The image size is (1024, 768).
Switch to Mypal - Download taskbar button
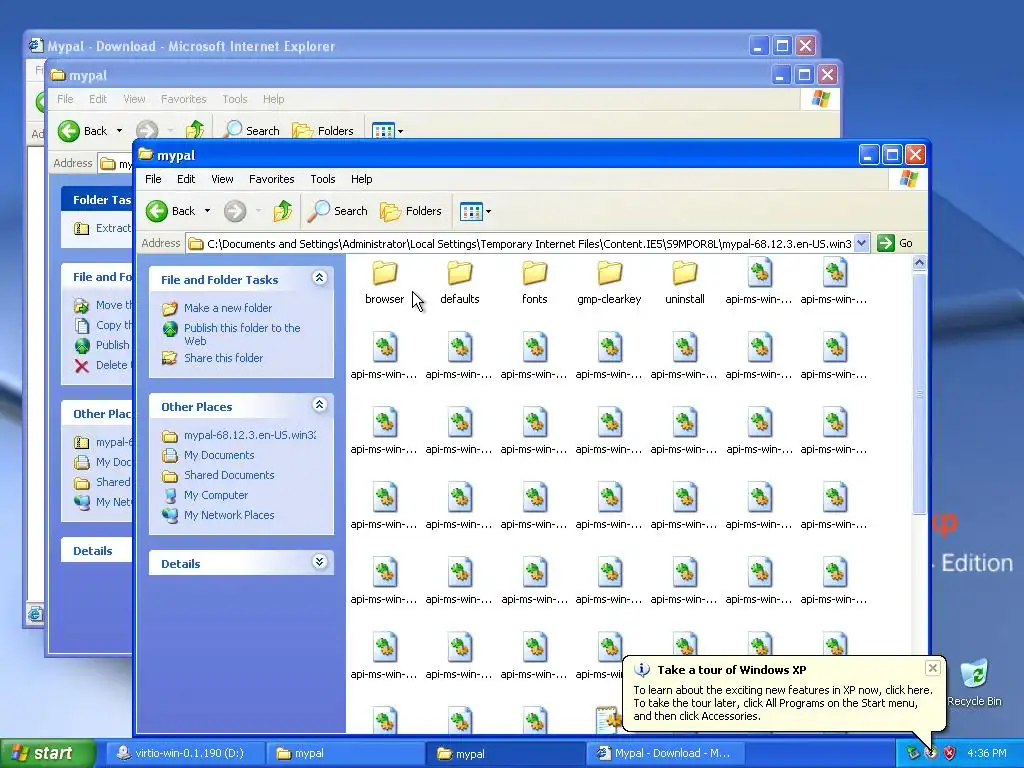[x=665, y=753]
